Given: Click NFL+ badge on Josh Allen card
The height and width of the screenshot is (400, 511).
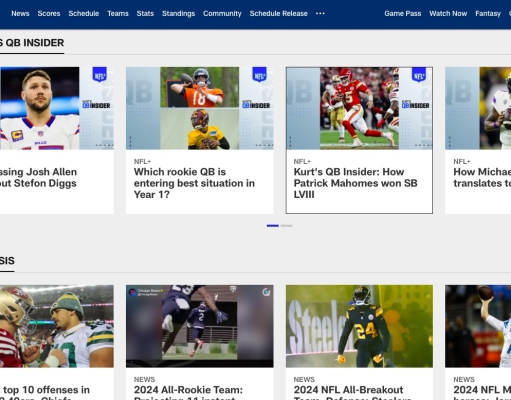Looking at the screenshot, I should pos(99,75).
